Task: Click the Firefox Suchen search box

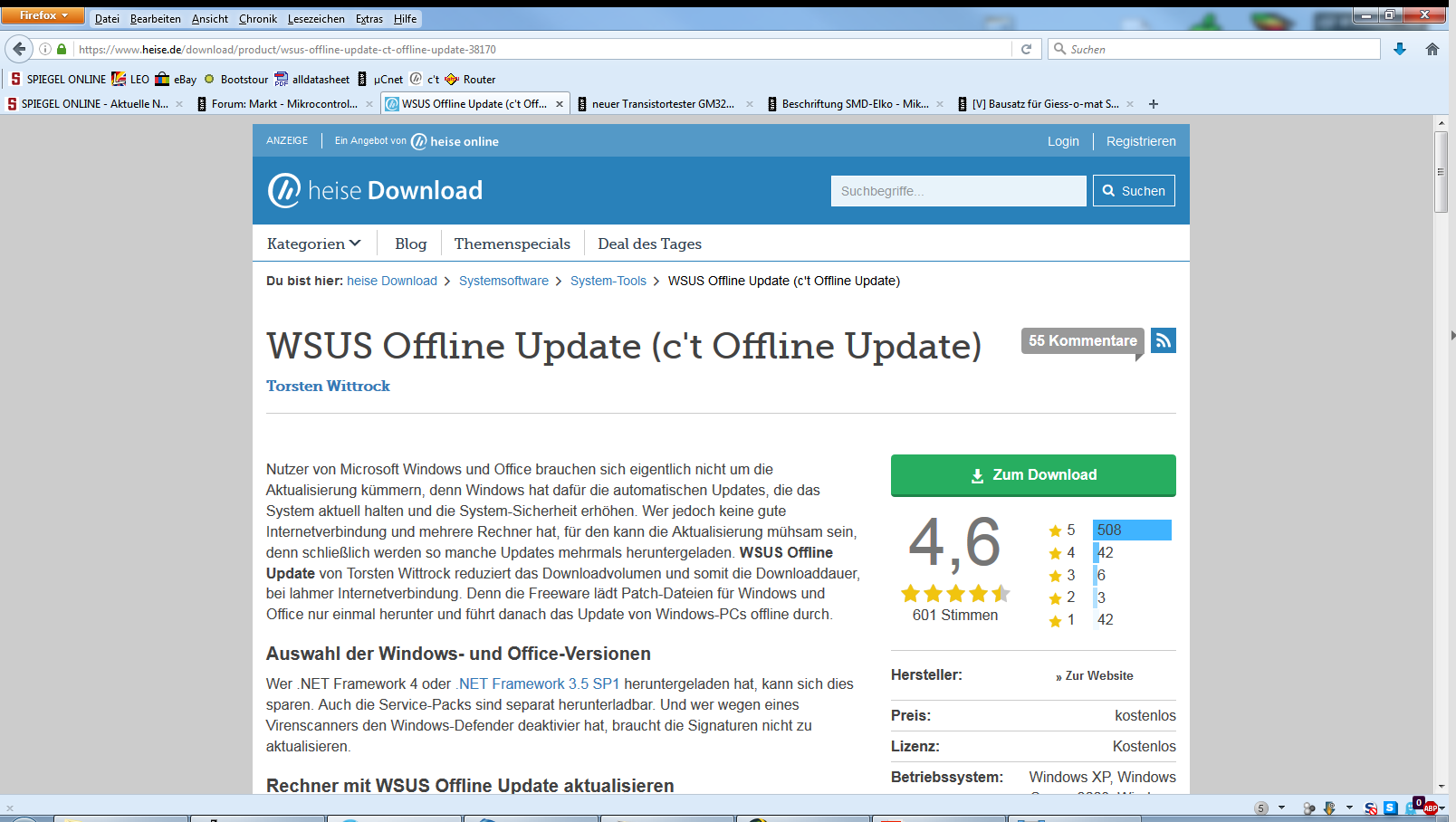Action: click(x=1214, y=49)
